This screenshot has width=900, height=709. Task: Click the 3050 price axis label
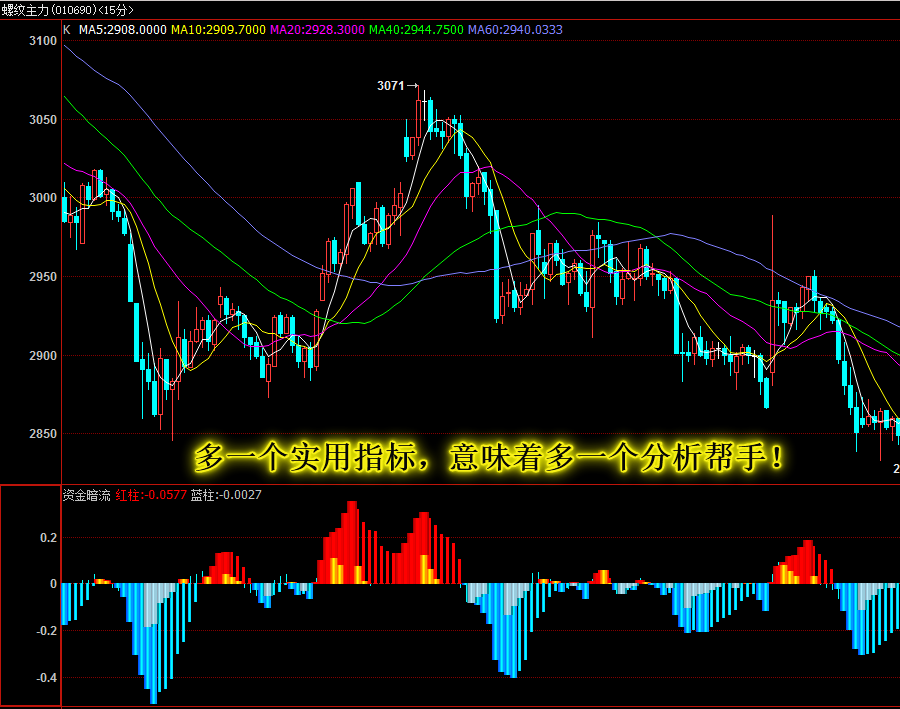(x=44, y=119)
